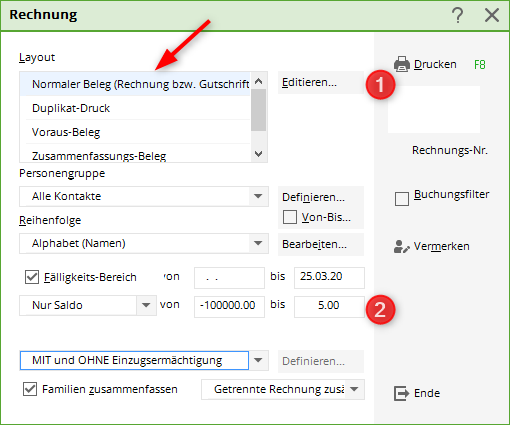
Task: Expand the Nur Saldo dropdown
Action: [146, 305]
